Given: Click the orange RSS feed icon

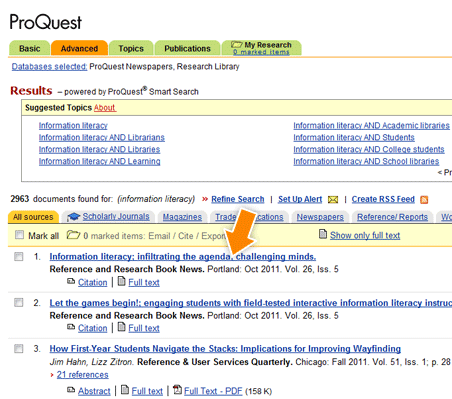Looking at the screenshot, I should pos(424,199).
